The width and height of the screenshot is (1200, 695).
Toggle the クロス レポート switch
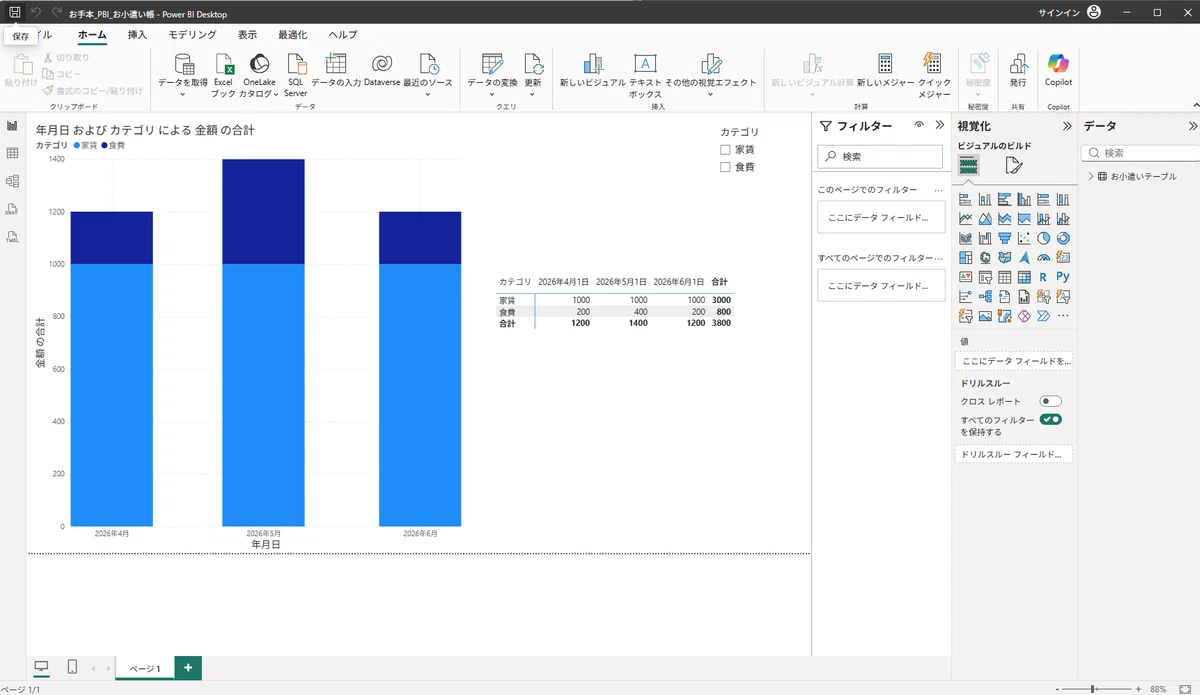tap(1050, 401)
